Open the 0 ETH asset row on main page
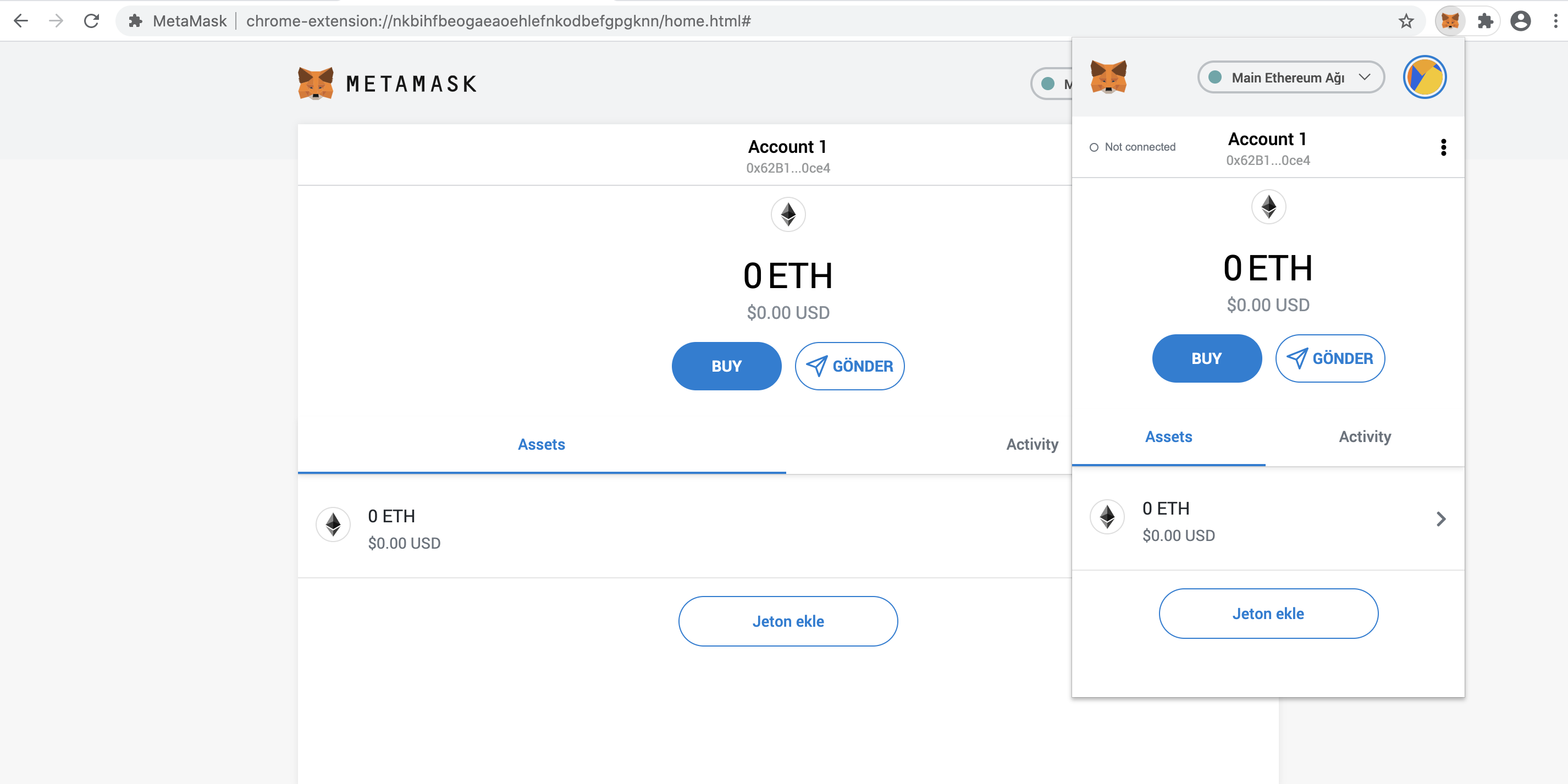 coord(685,526)
